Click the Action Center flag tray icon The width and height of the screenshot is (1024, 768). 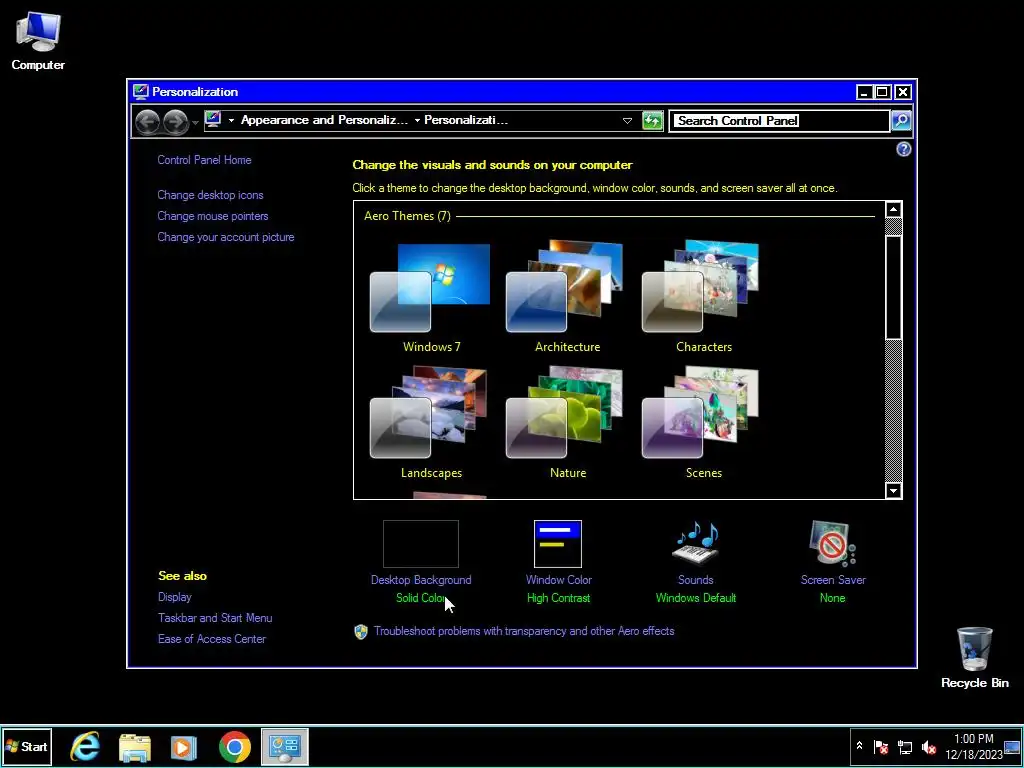pos(881,746)
